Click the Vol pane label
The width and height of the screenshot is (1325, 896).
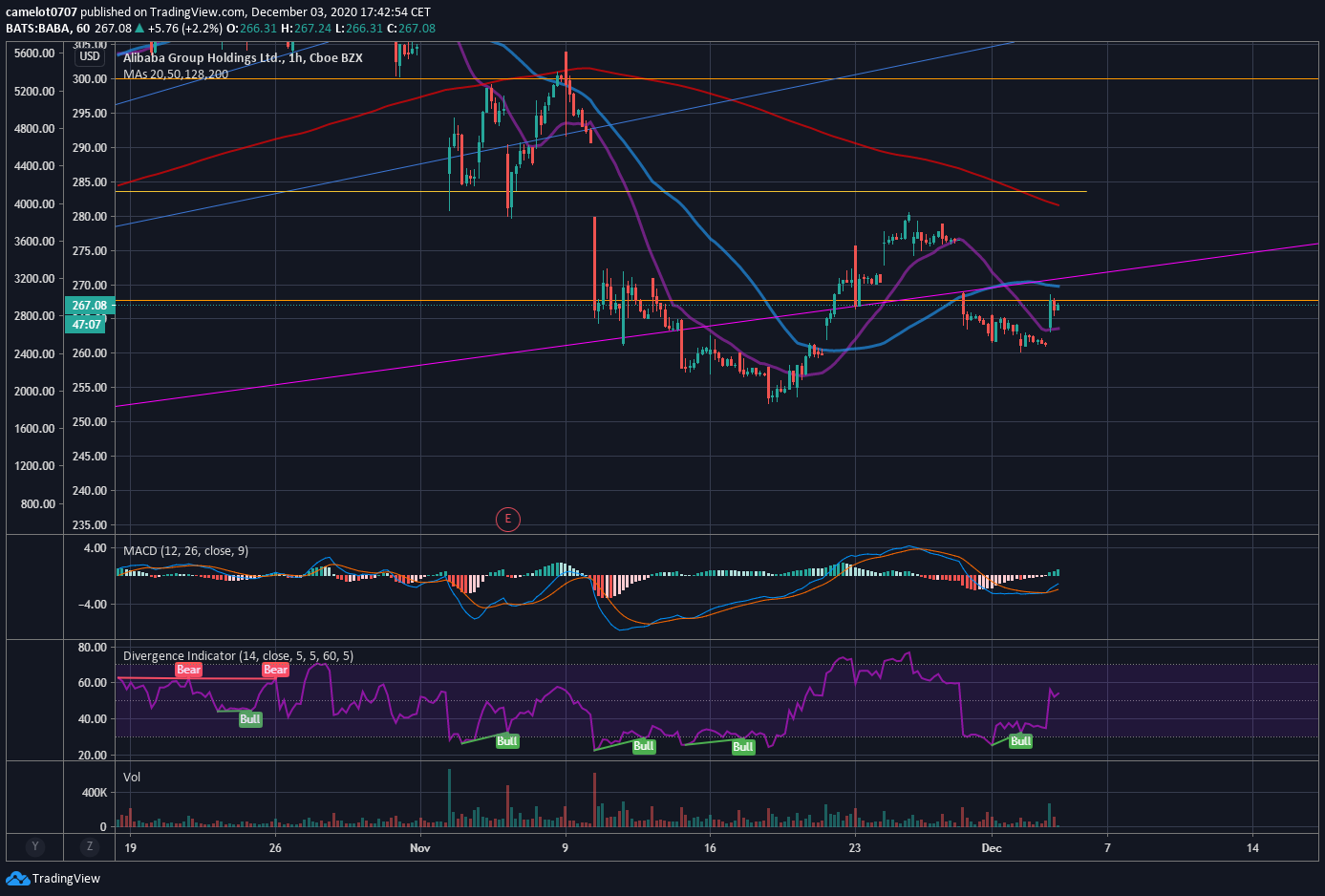pyautogui.click(x=132, y=777)
